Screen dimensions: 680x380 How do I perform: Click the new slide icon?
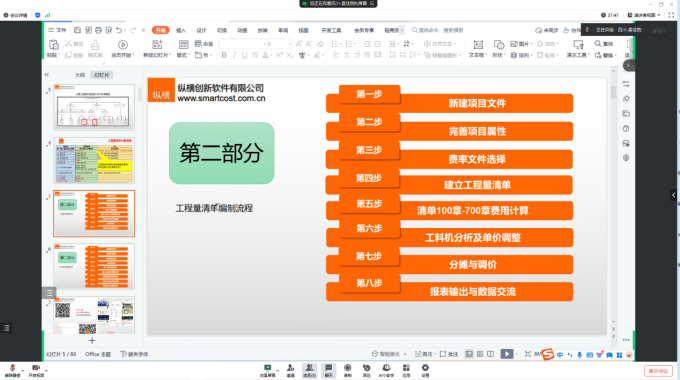click(x=157, y=44)
